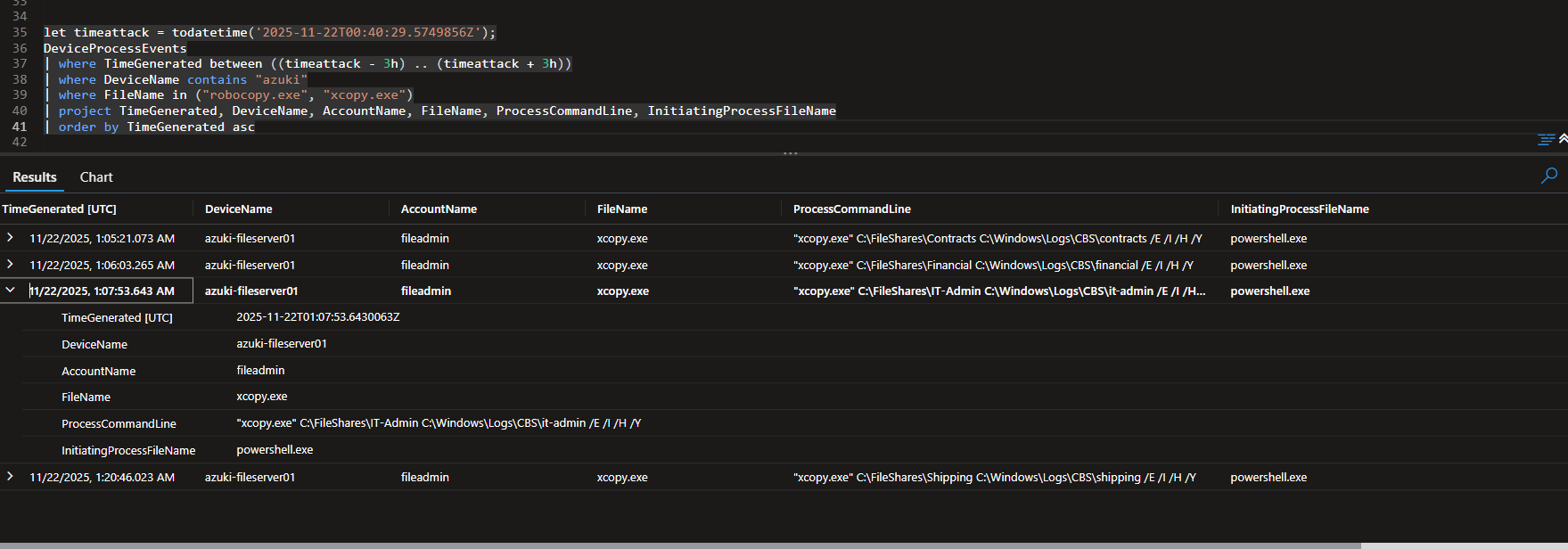Click query line 35 with timeattack definition

(x=269, y=32)
